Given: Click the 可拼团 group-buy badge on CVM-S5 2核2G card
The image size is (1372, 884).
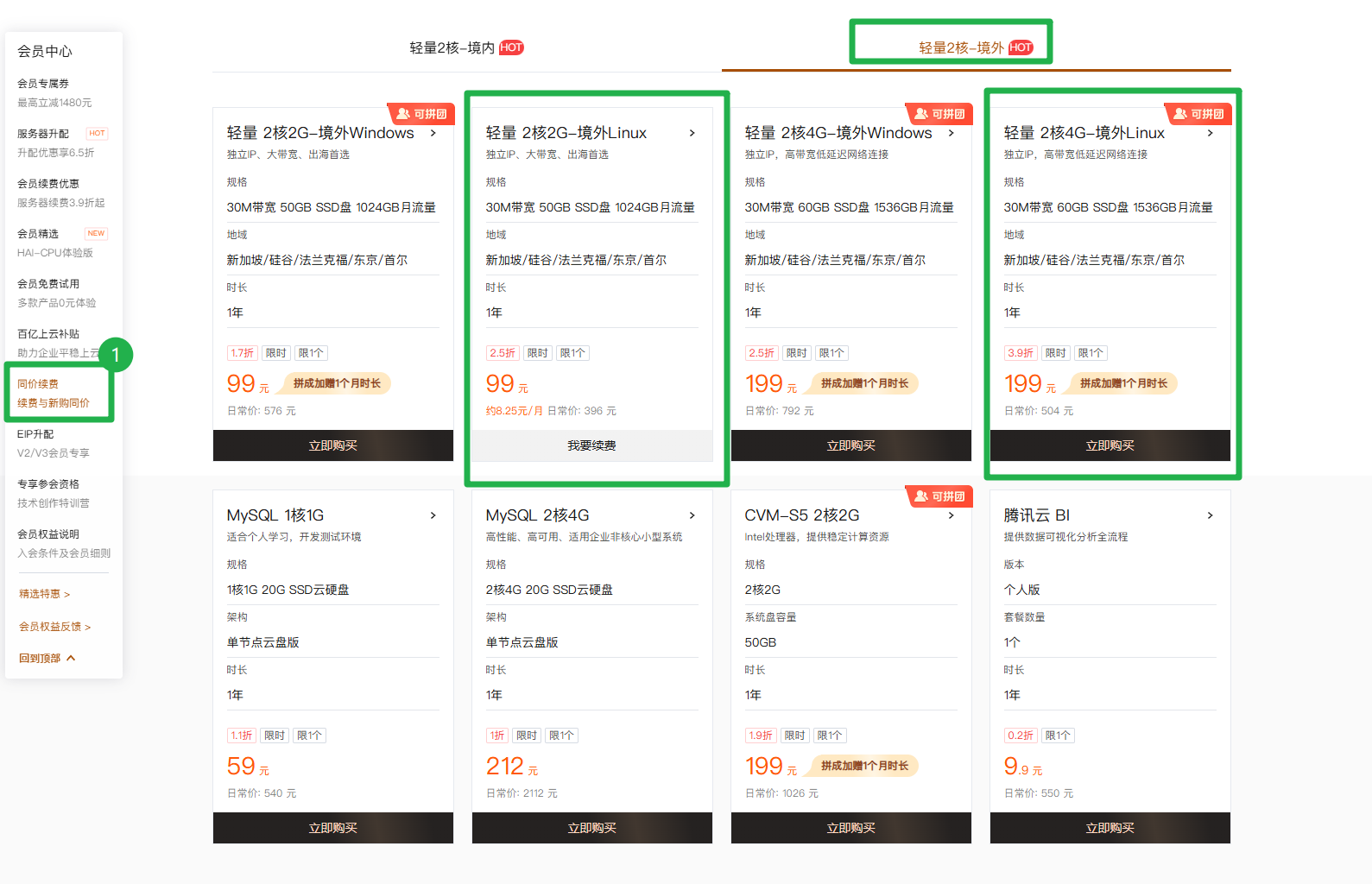Looking at the screenshot, I should pos(939,496).
